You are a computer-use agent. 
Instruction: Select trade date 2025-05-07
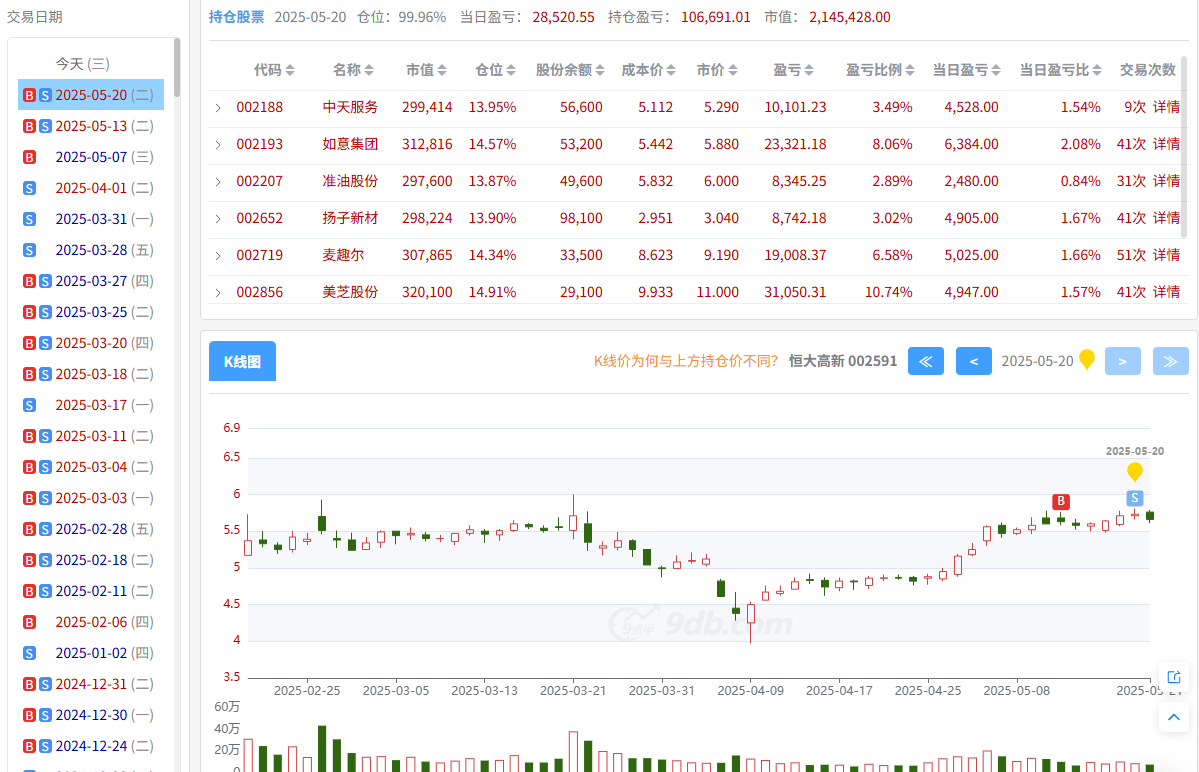point(91,157)
